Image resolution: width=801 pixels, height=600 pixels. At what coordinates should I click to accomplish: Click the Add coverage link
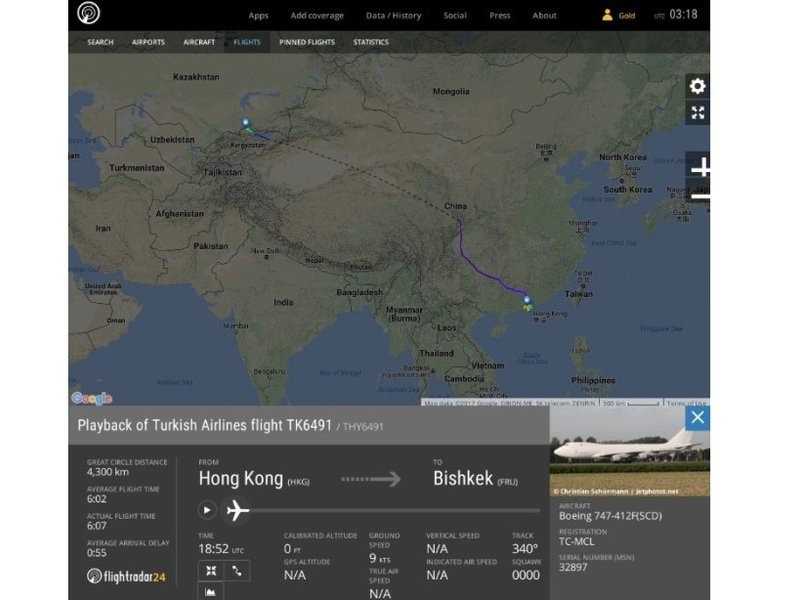[317, 16]
